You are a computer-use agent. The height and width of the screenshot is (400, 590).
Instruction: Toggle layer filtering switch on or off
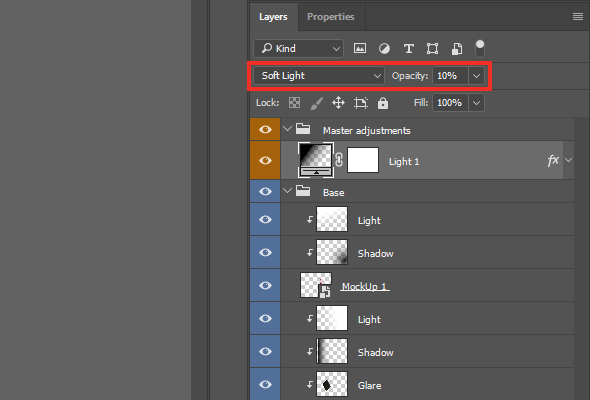(480, 49)
